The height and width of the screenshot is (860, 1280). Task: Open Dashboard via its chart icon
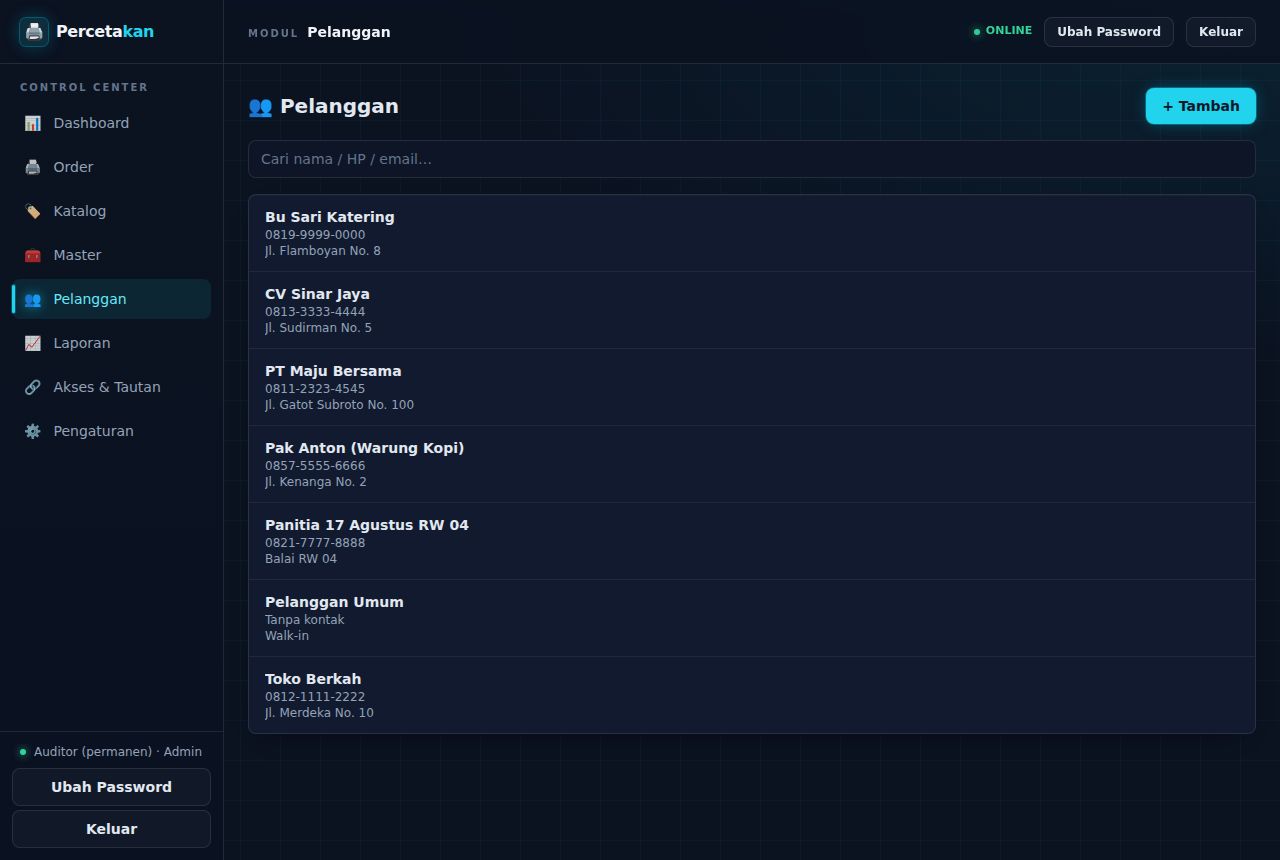pos(33,123)
